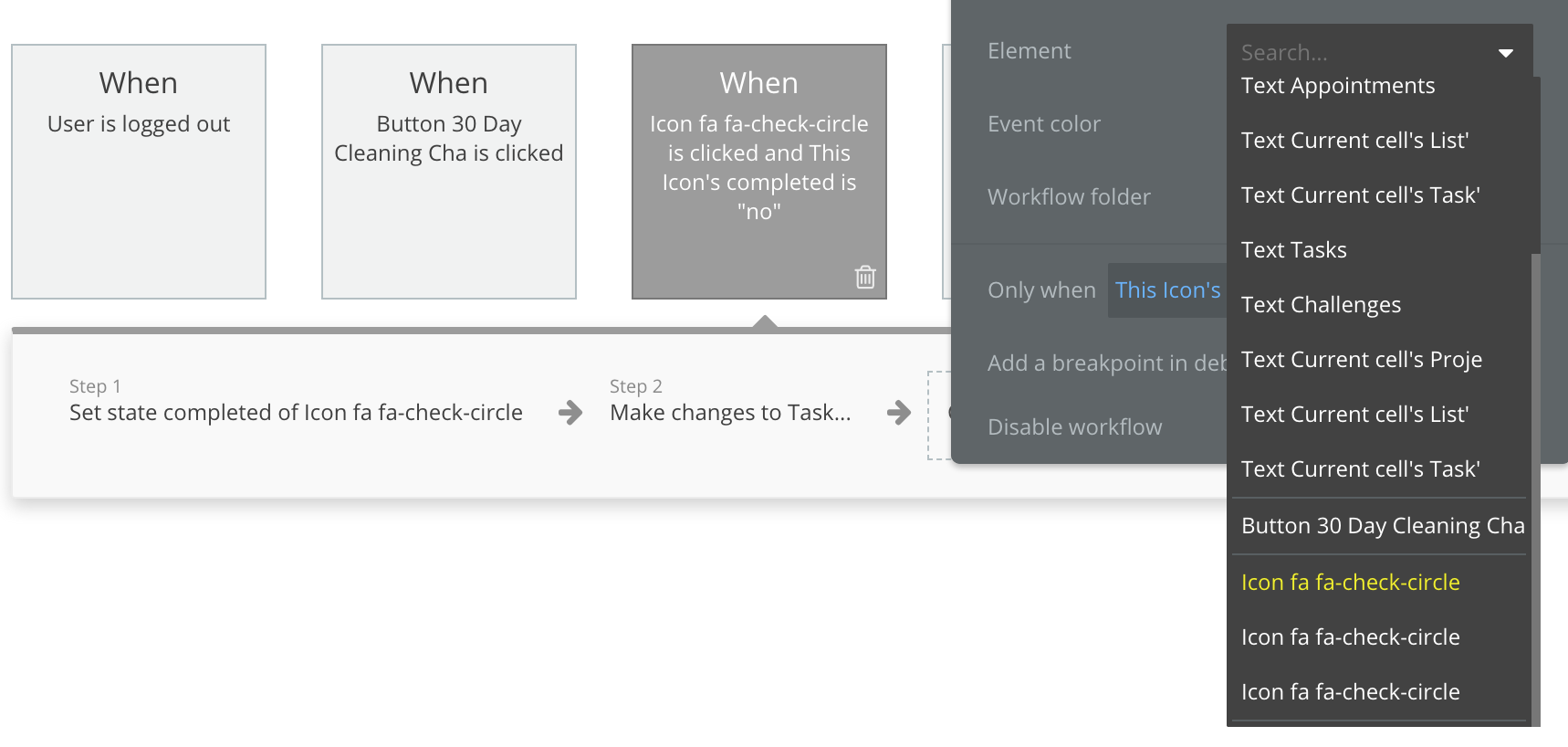Select Text Appointments from the element list
Image resolution: width=1568 pixels, height=747 pixels.
pyautogui.click(x=1337, y=85)
